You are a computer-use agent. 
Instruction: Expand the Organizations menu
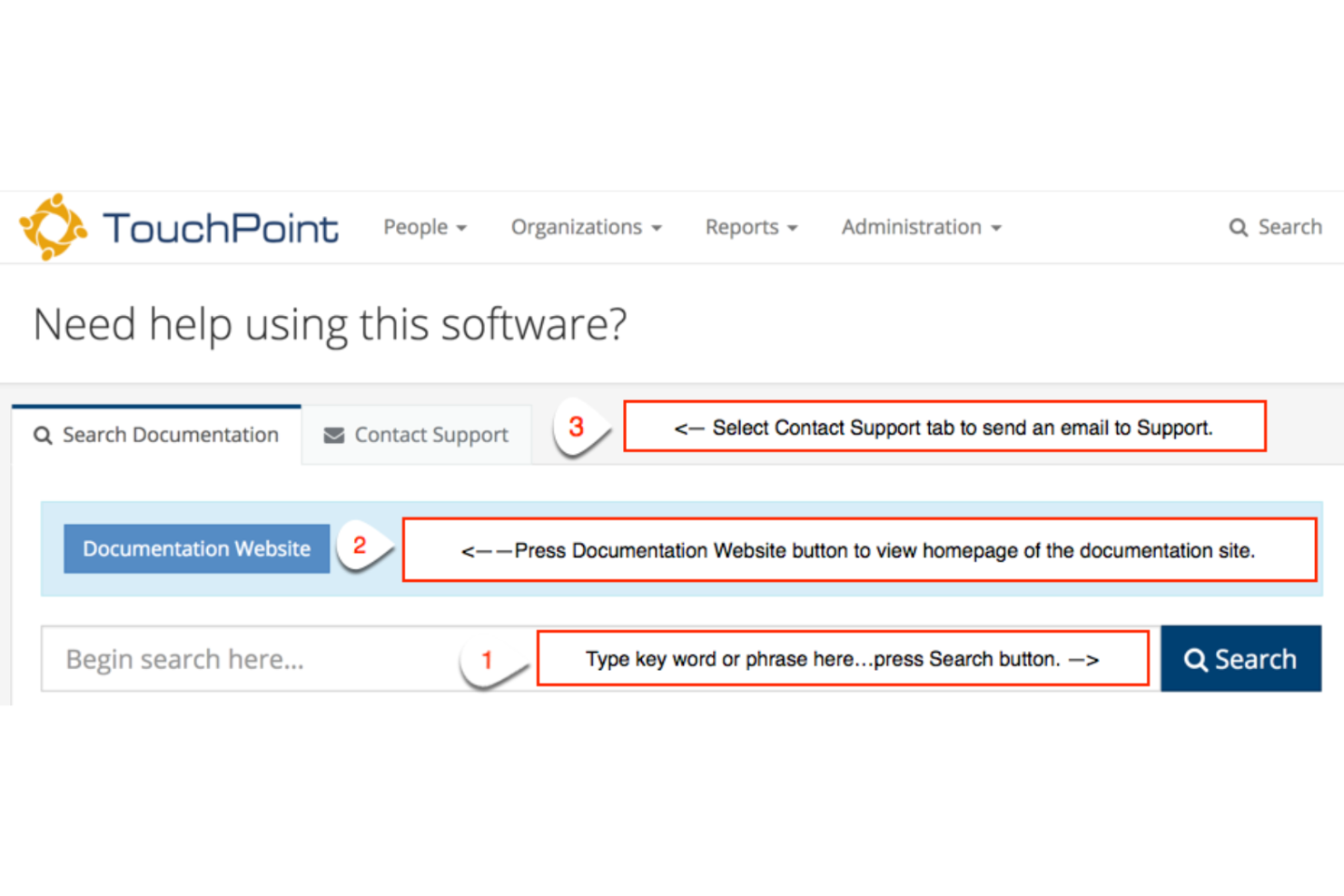587,227
